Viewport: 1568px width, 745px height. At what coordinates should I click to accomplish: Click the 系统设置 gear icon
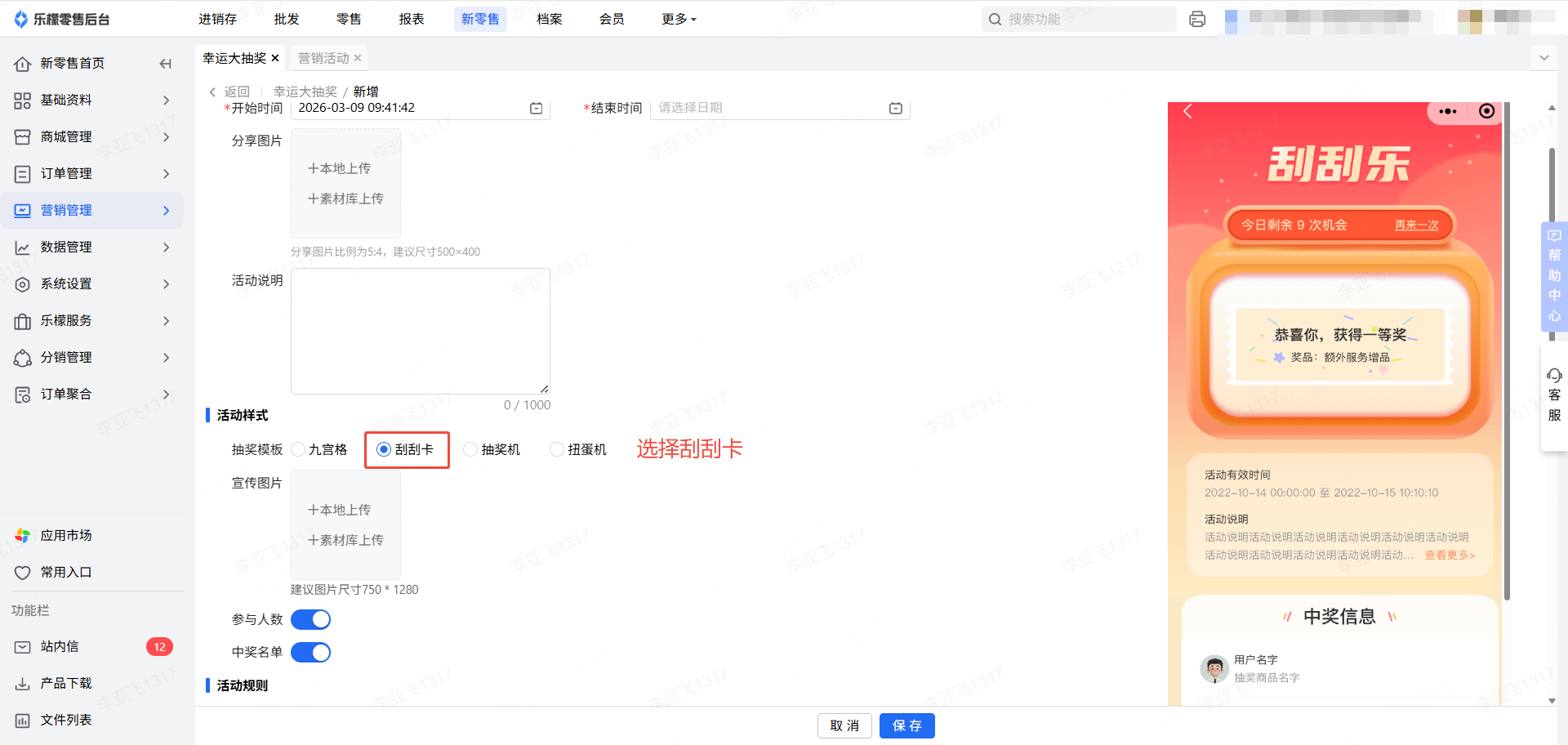[22, 284]
